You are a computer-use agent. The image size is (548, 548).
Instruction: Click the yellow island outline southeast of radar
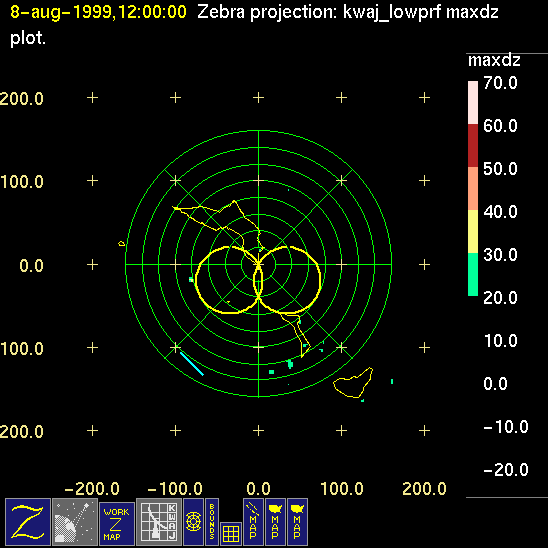tap(353, 383)
